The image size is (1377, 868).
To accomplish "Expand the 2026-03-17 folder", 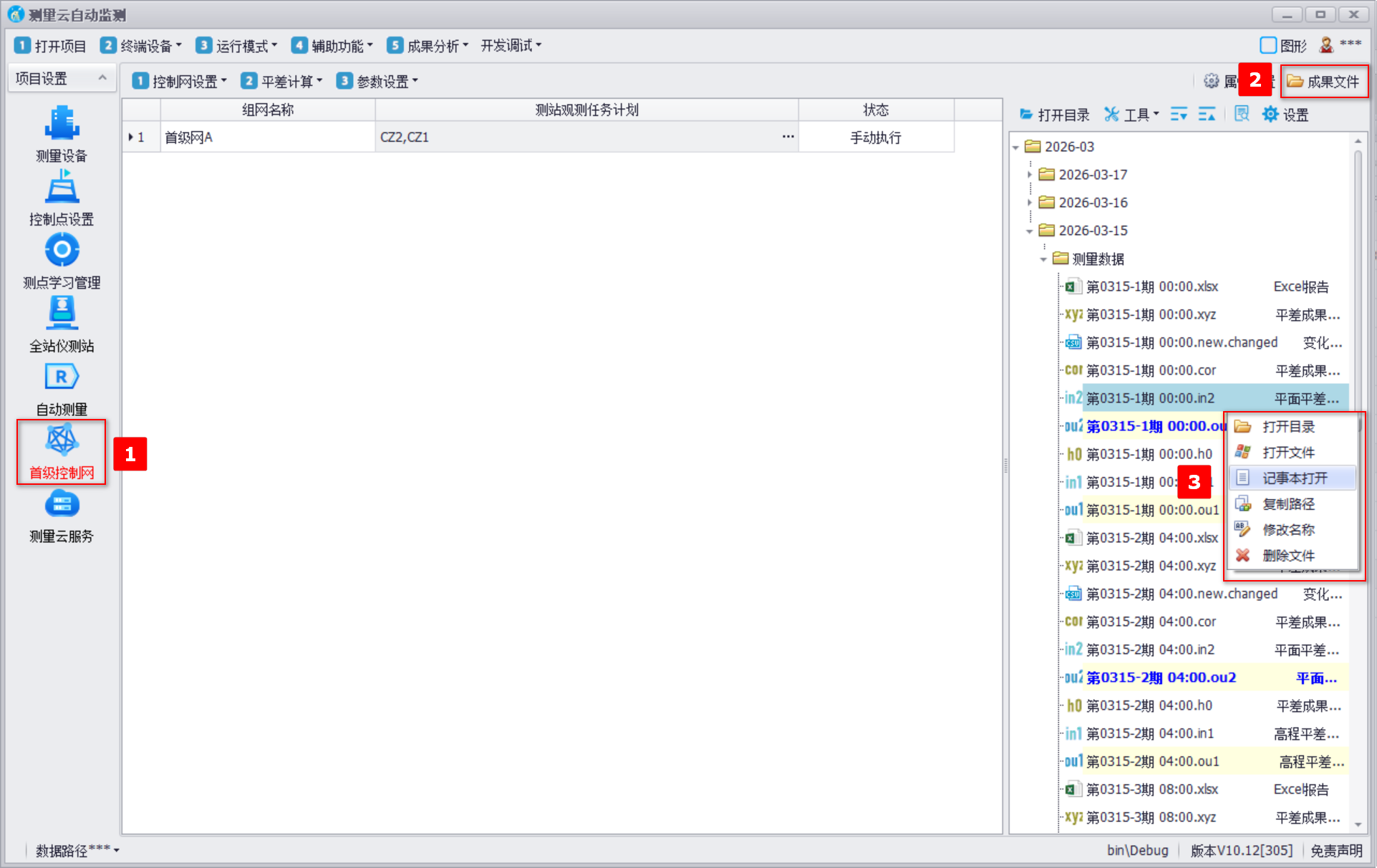I will (x=1030, y=175).
